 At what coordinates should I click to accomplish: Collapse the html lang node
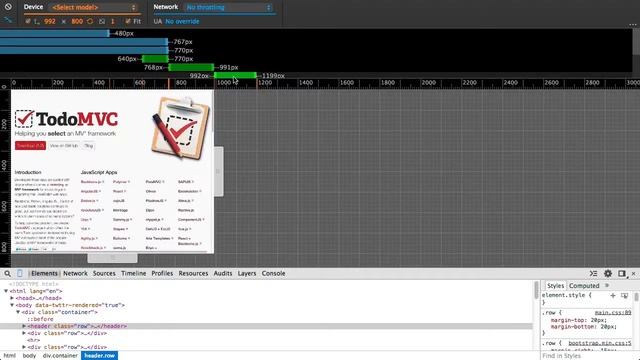(6, 291)
